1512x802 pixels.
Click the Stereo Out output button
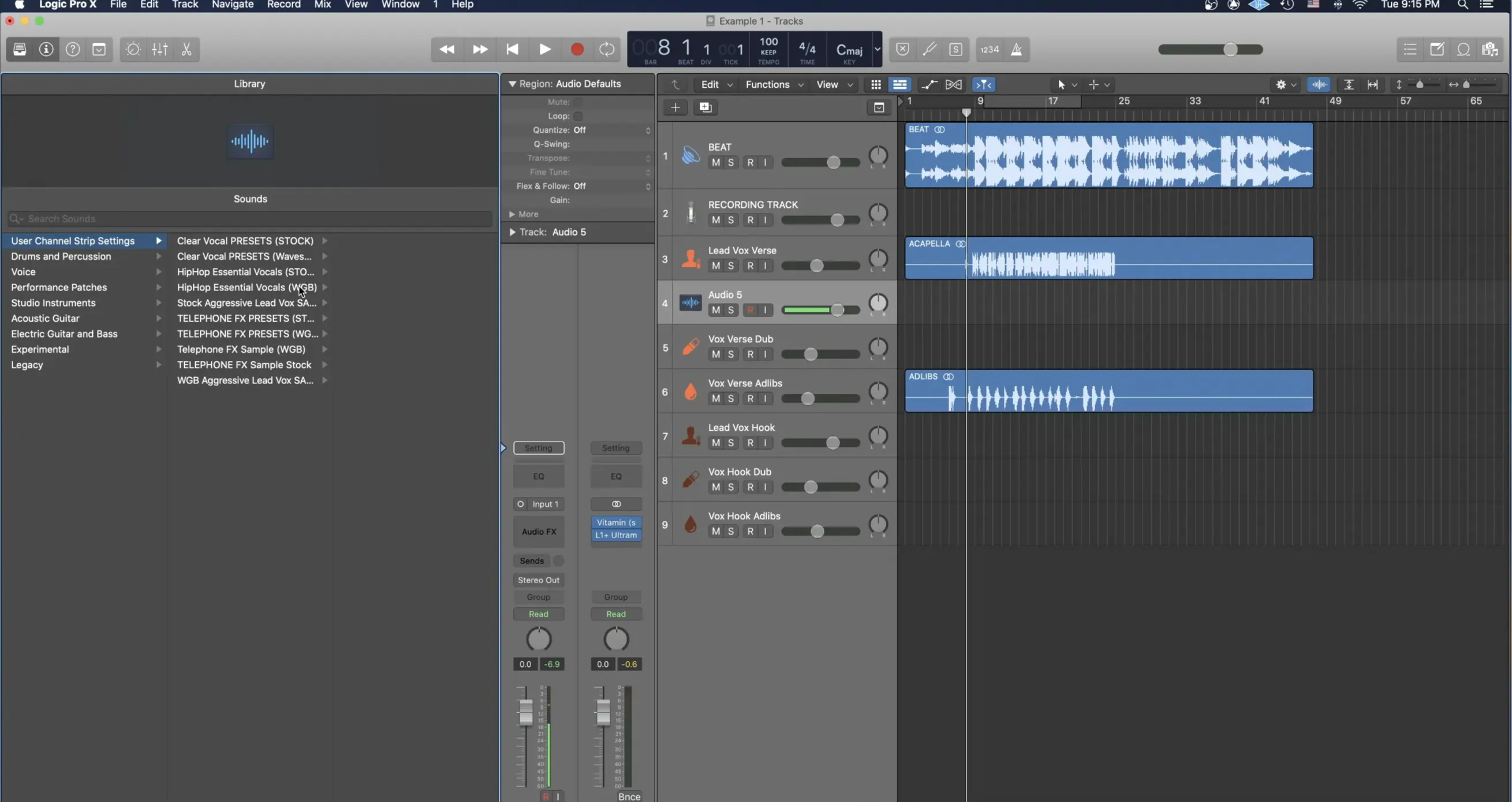point(538,580)
